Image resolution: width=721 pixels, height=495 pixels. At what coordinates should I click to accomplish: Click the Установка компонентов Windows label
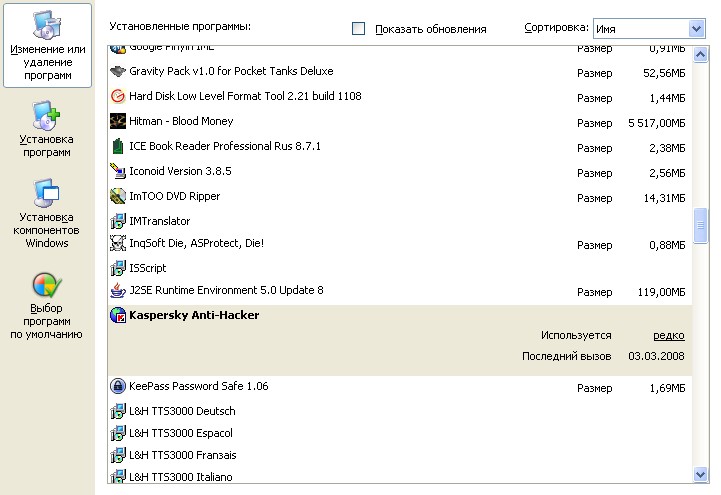coord(46,230)
